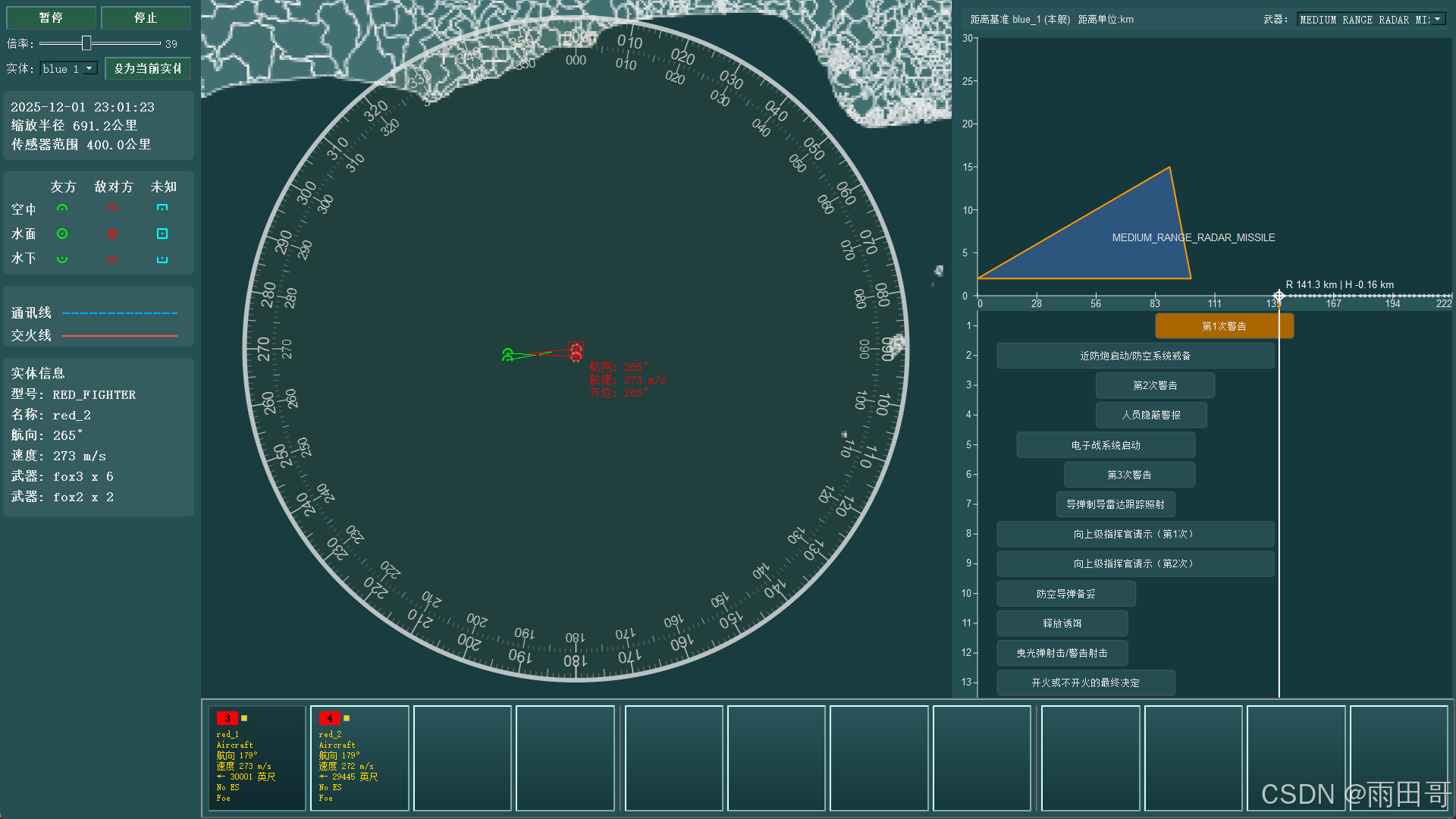Click the set as current entity button
This screenshot has height=819, width=1456.
[x=147, y=68]
